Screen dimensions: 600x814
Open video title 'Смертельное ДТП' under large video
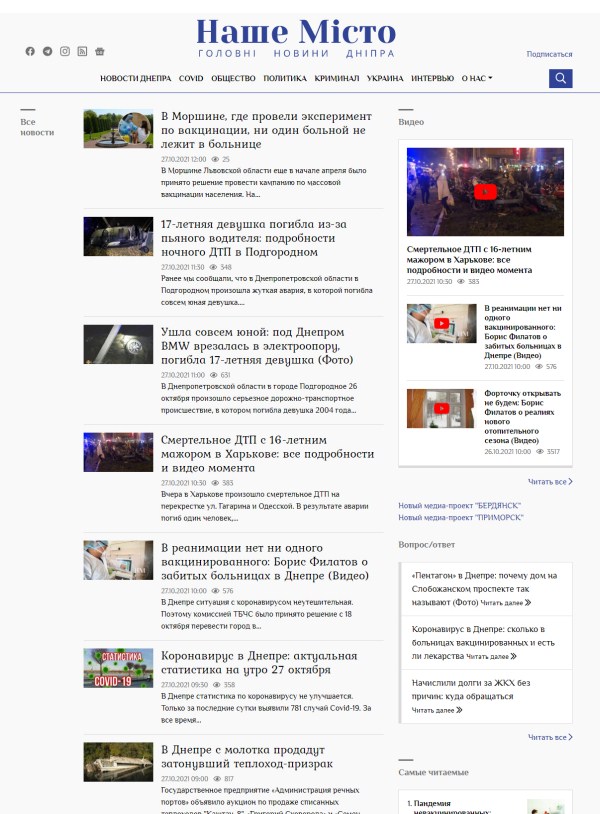click(469, 260)
